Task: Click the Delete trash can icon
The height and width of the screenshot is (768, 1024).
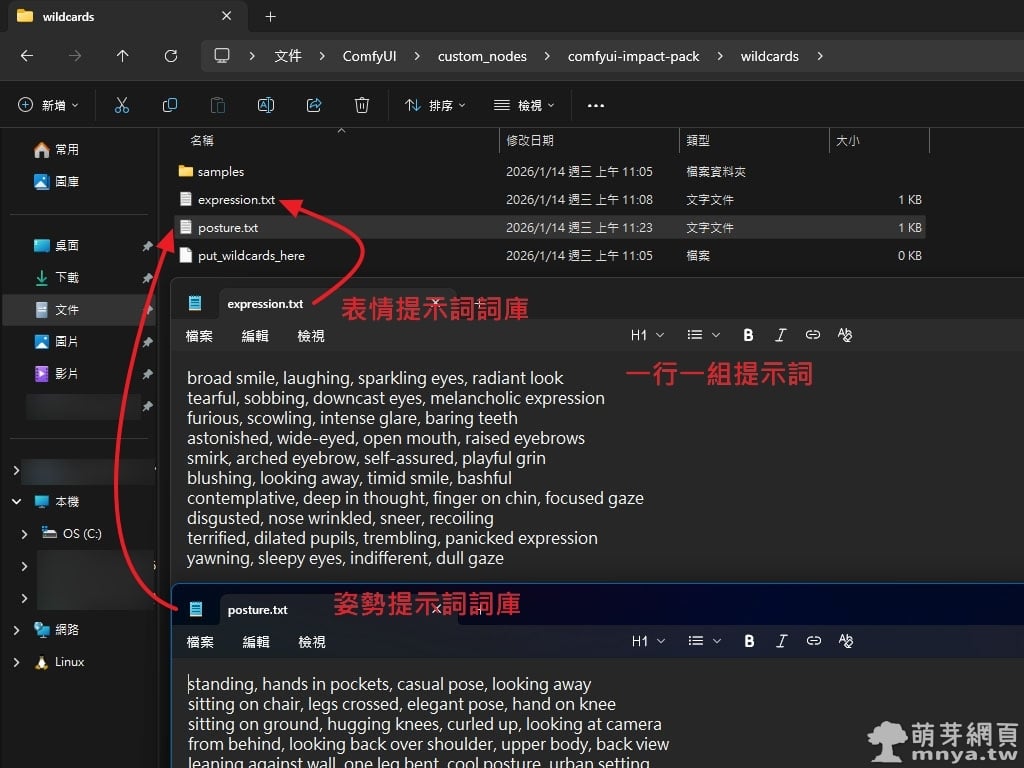Action: point(362,105)
